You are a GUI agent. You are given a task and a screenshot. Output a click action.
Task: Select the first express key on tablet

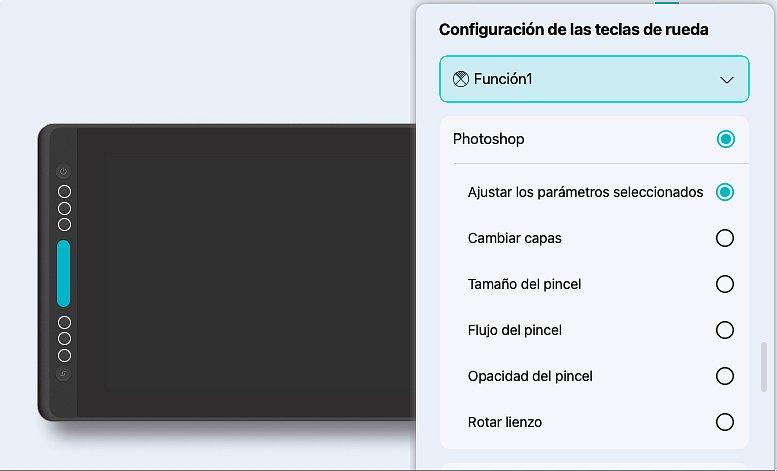point(64,191)
